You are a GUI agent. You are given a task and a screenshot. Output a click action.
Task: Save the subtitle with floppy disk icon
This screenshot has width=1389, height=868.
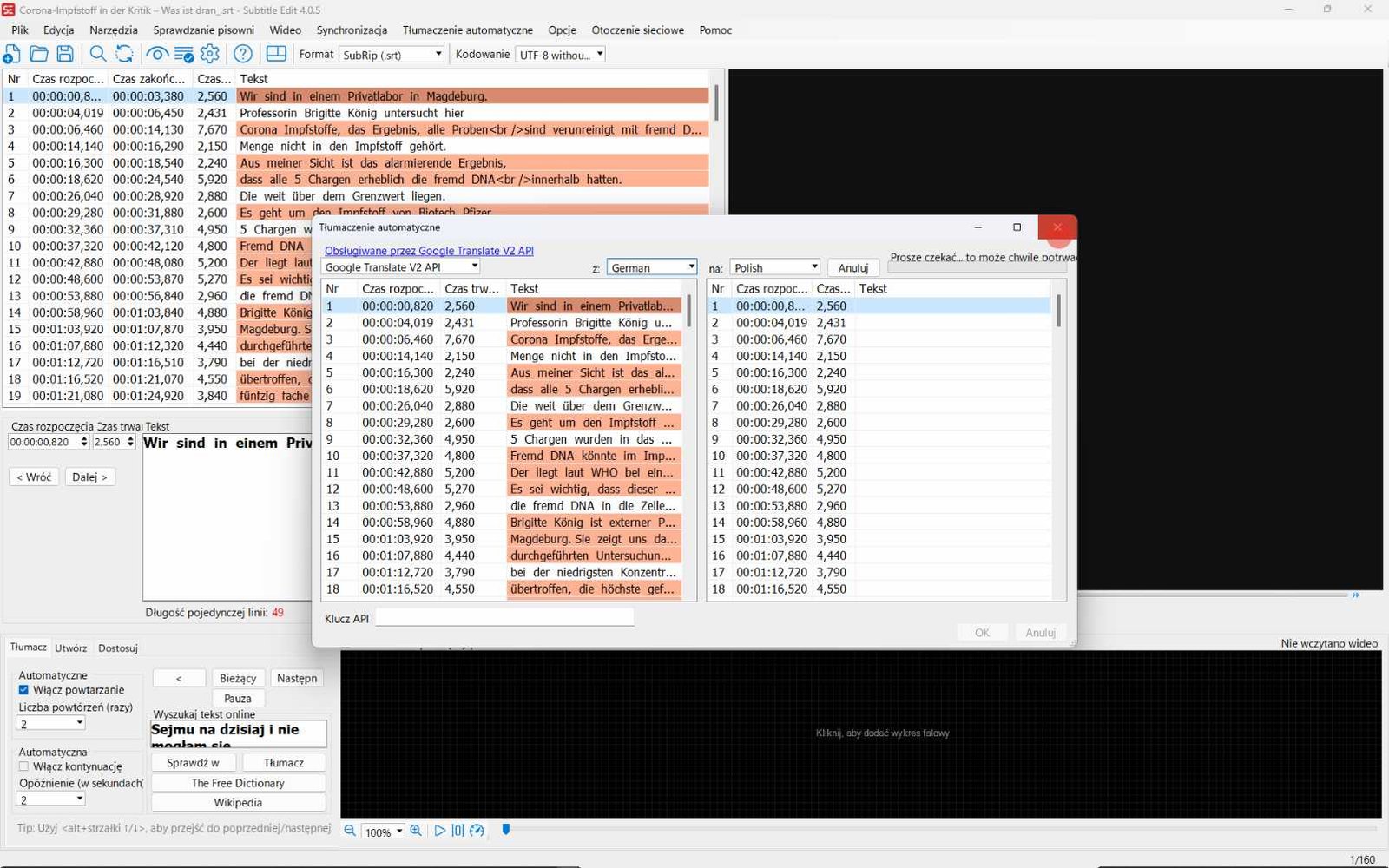tap(65, 54)
